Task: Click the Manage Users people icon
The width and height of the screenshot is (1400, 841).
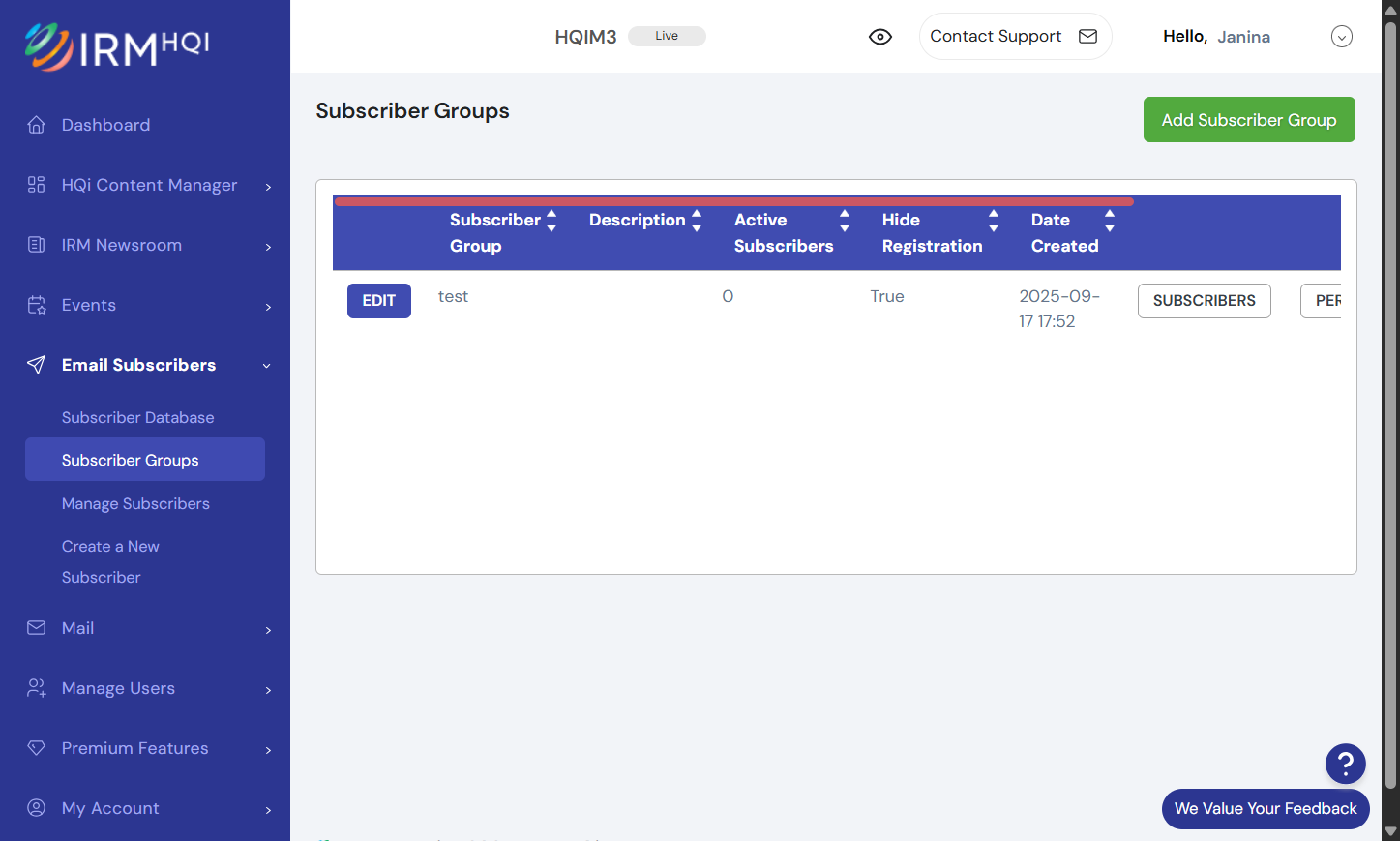Action: [37, 688]
